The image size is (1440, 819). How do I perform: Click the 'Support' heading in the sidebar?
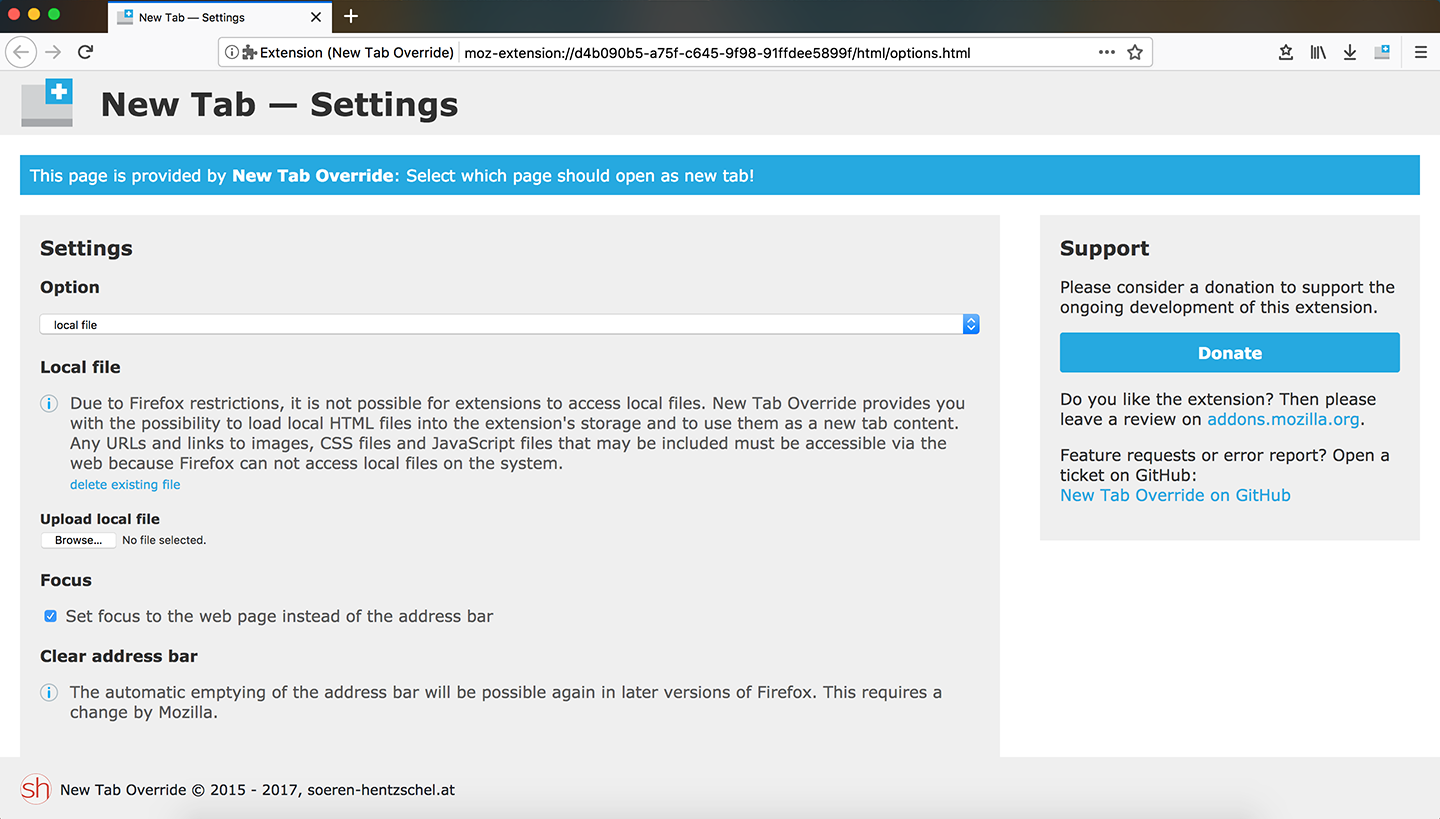click(x=1105, y=248)
